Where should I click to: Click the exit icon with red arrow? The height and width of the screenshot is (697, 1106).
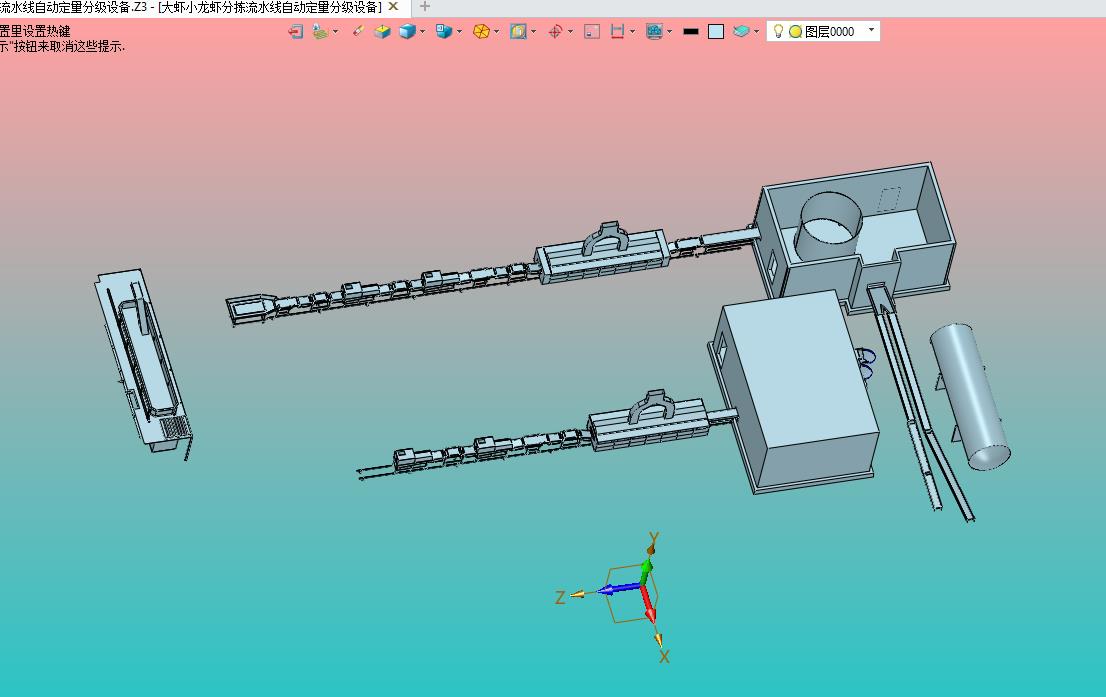point(296,32)
